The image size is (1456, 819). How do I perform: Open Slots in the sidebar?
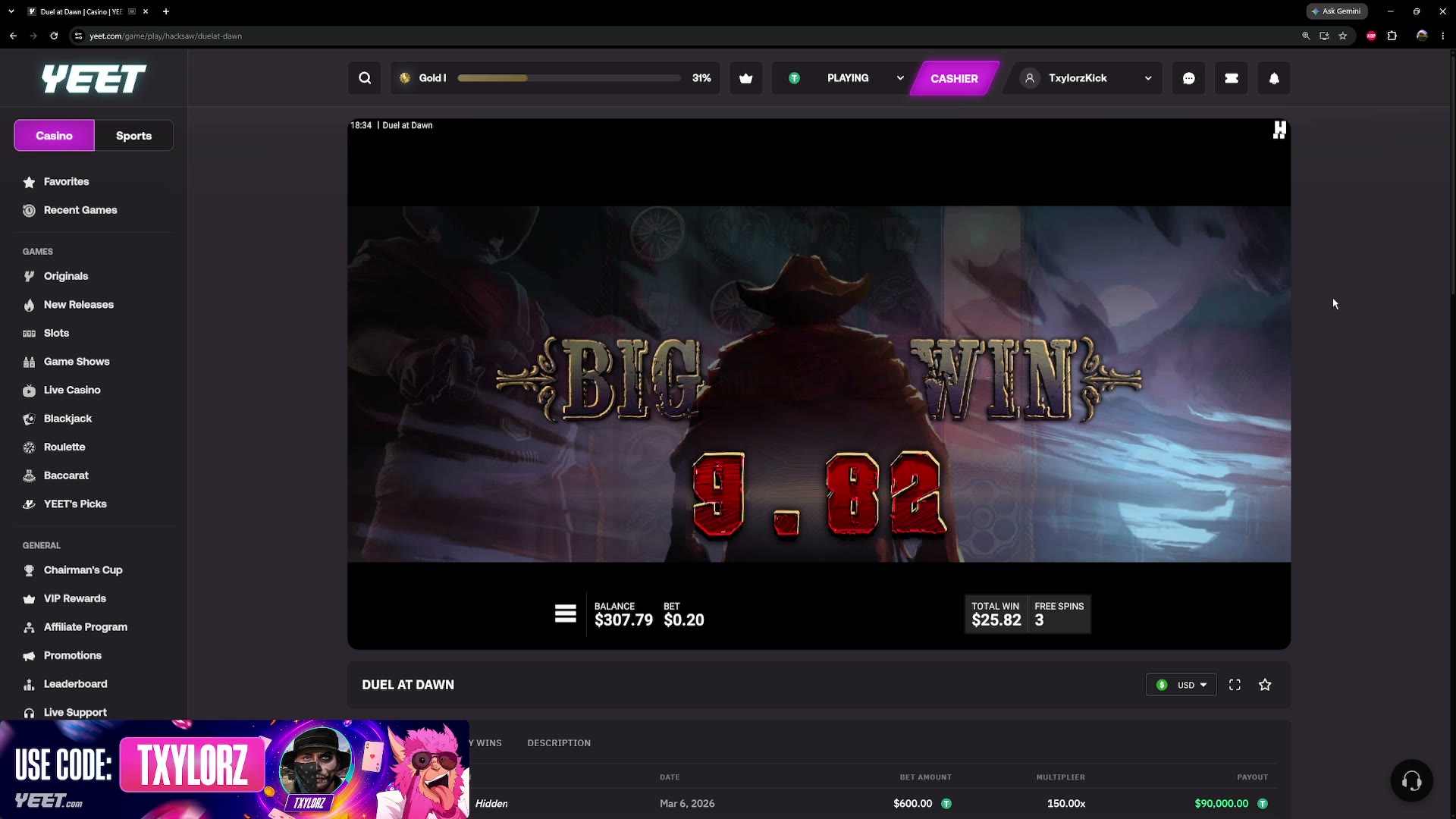[x=56, y=333]
